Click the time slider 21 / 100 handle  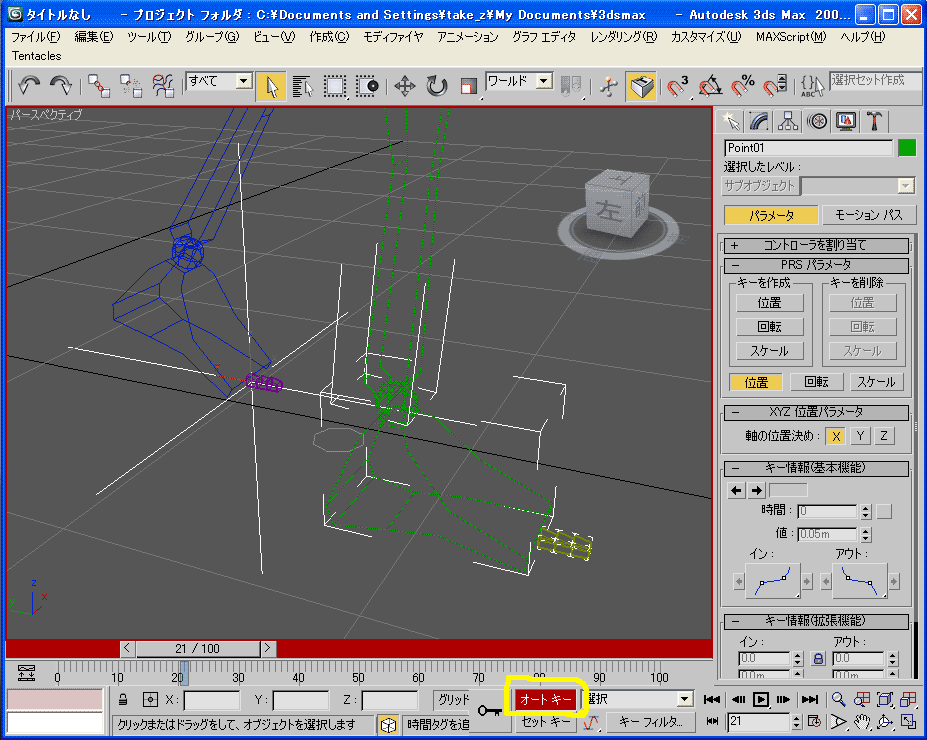pyautogui.click(x=197, y=648)
